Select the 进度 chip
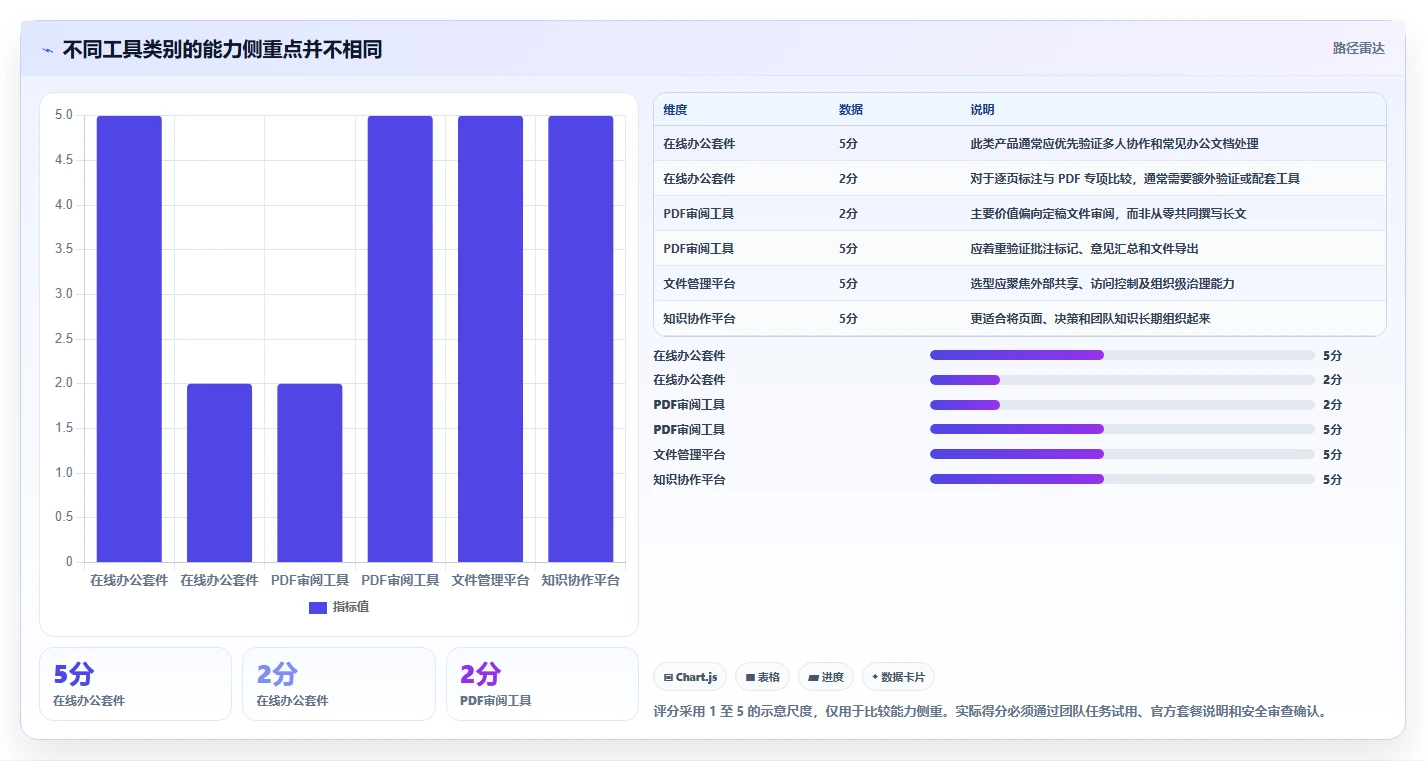Screen dimensions: 1426x761 (825, 677)
